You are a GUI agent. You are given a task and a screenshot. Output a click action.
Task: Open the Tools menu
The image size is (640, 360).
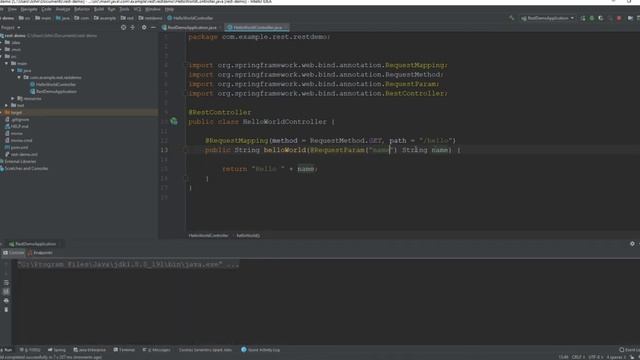tap(124, 9)
